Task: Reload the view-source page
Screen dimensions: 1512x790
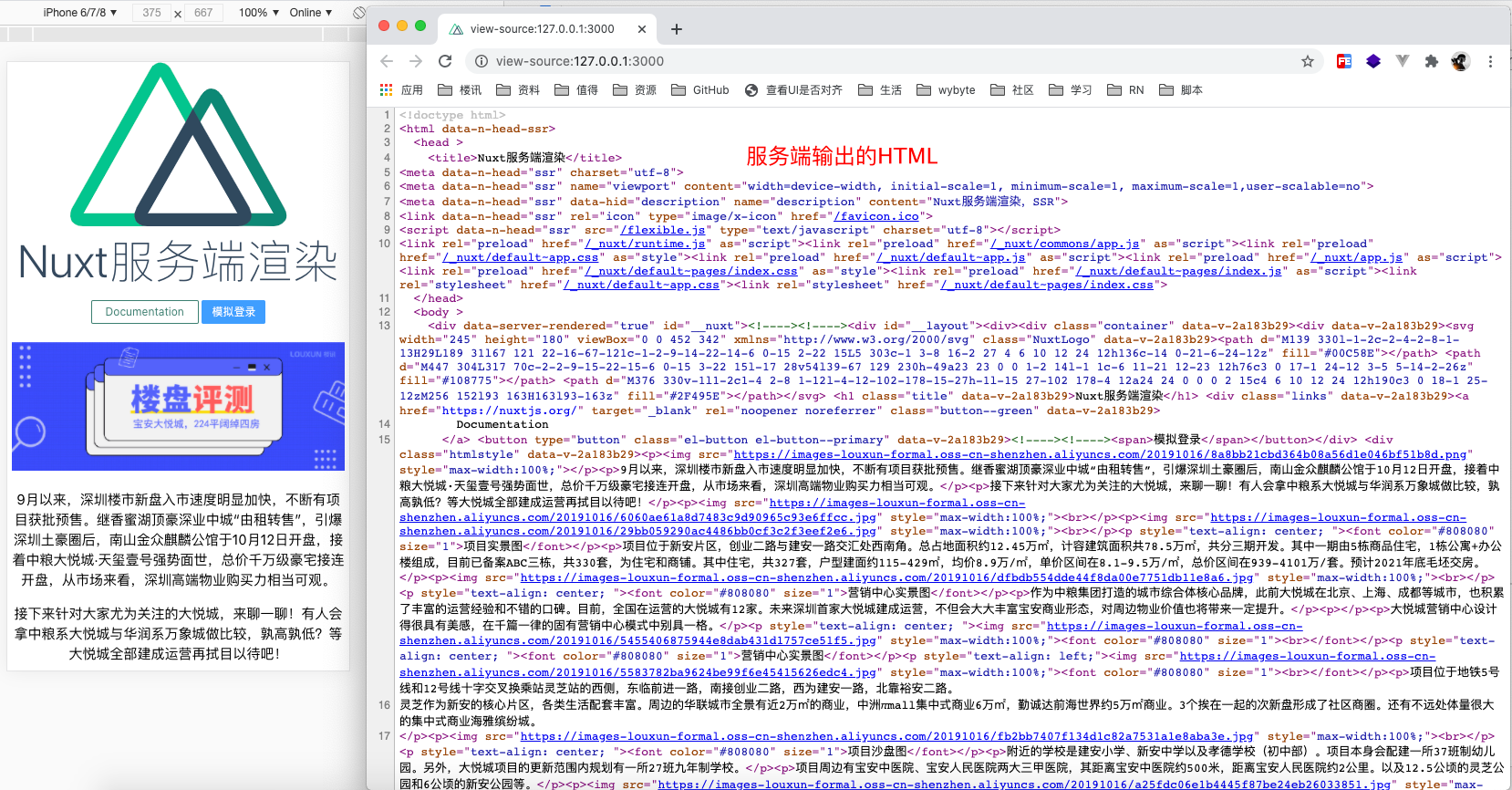Action: [x=445, y=61]
